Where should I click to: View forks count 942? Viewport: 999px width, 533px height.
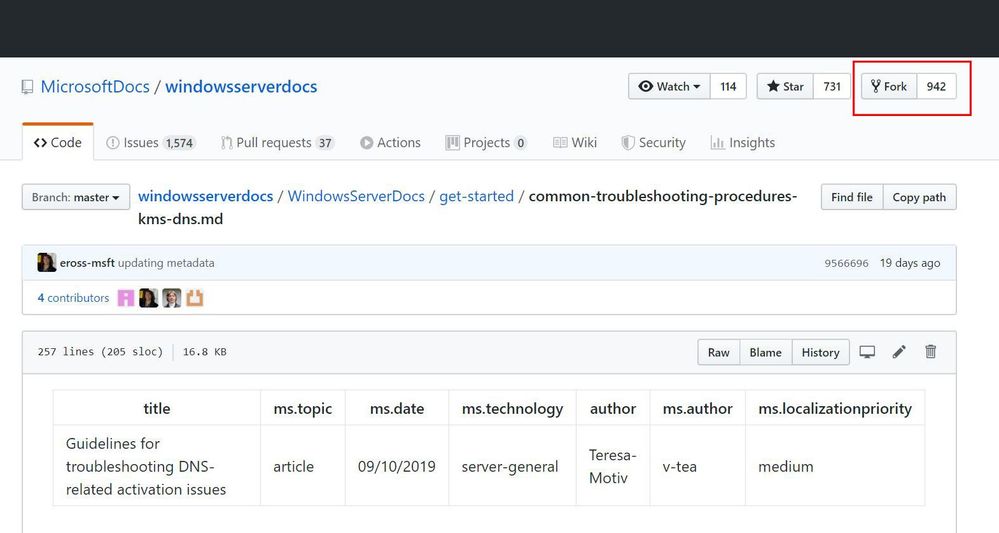click(x=937, y=87)
